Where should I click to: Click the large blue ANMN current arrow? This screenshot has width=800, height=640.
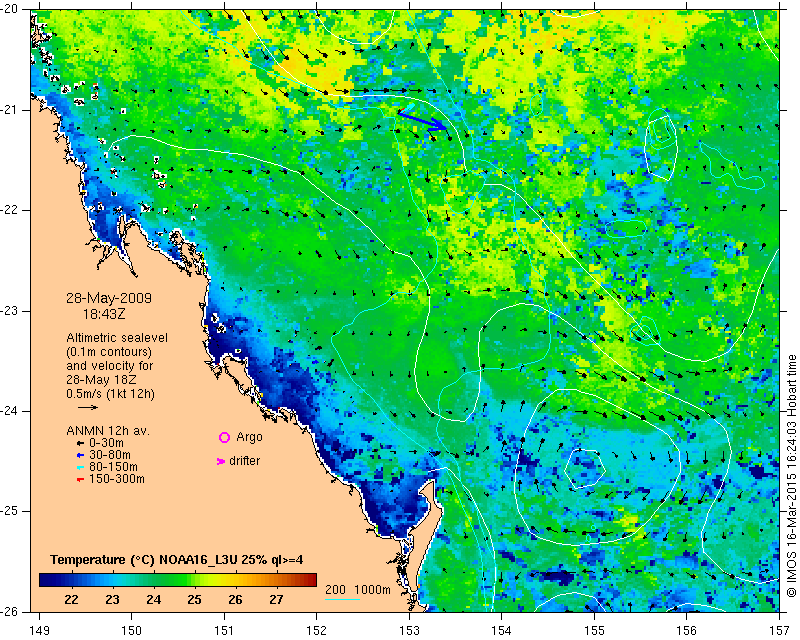pos(422,121)
